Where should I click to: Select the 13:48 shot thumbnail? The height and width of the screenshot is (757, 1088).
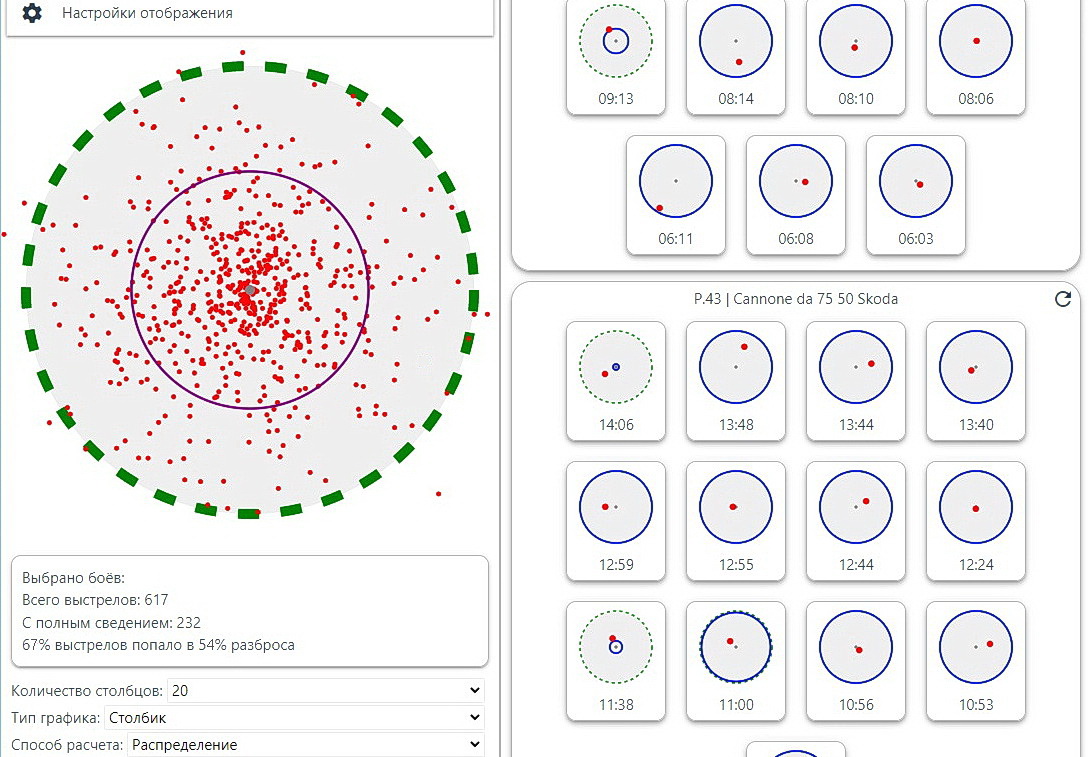click(736, 381)
